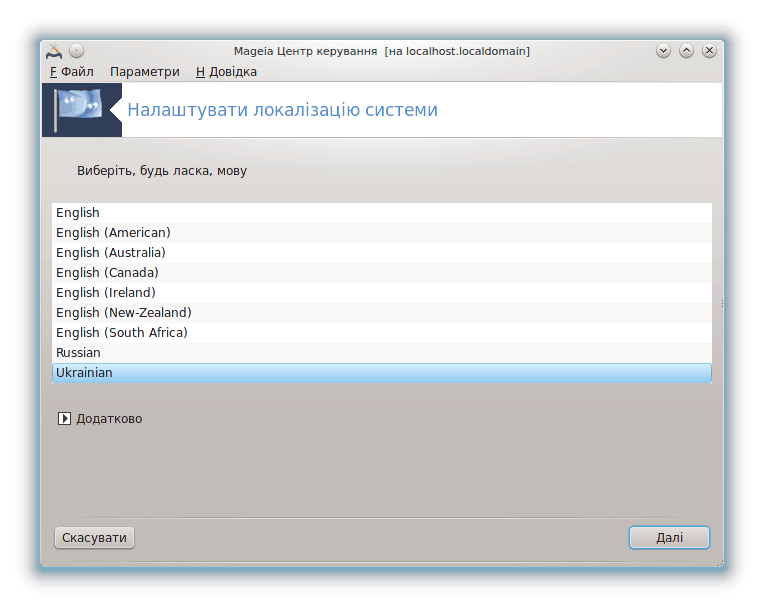Close the Mageia control center window
764x607 pixels.
pos(709,51)
